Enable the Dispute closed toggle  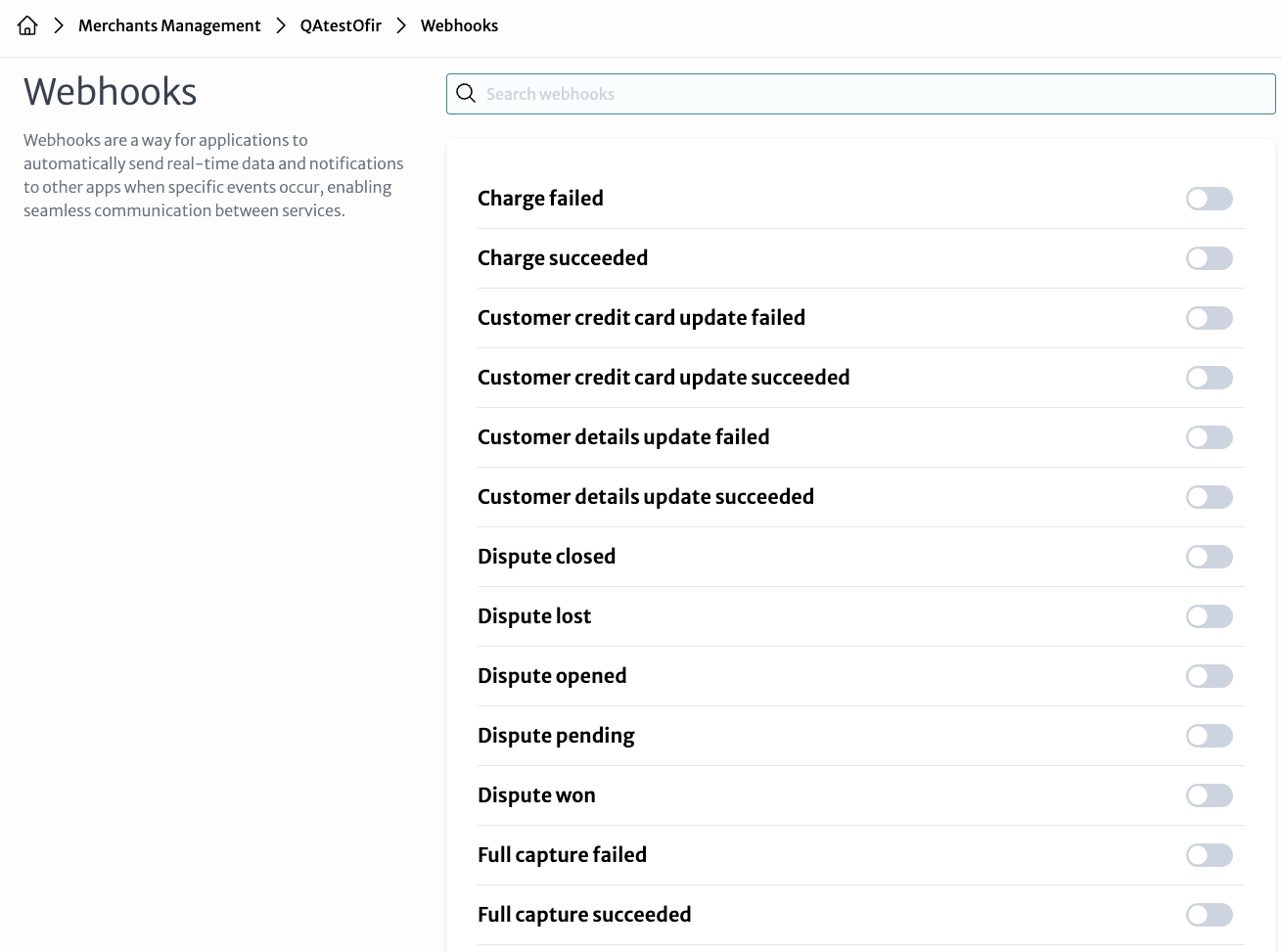pyautogui.click(x=1210, y=557)
